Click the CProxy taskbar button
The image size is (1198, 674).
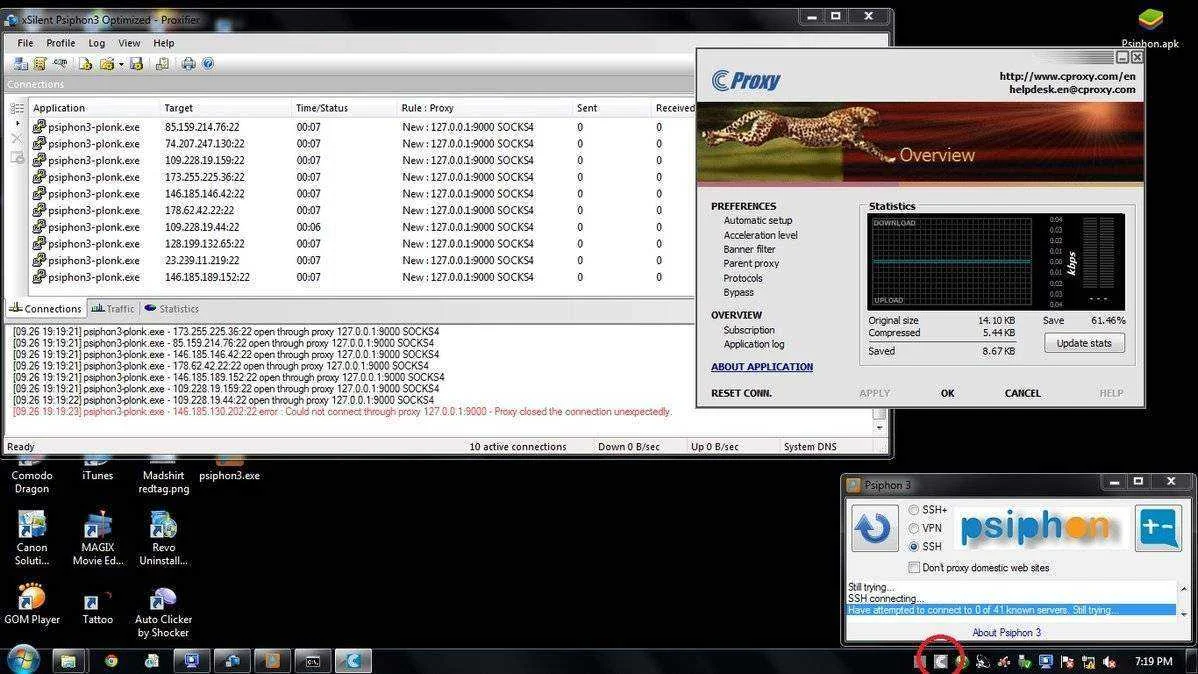tap(352, 661)
